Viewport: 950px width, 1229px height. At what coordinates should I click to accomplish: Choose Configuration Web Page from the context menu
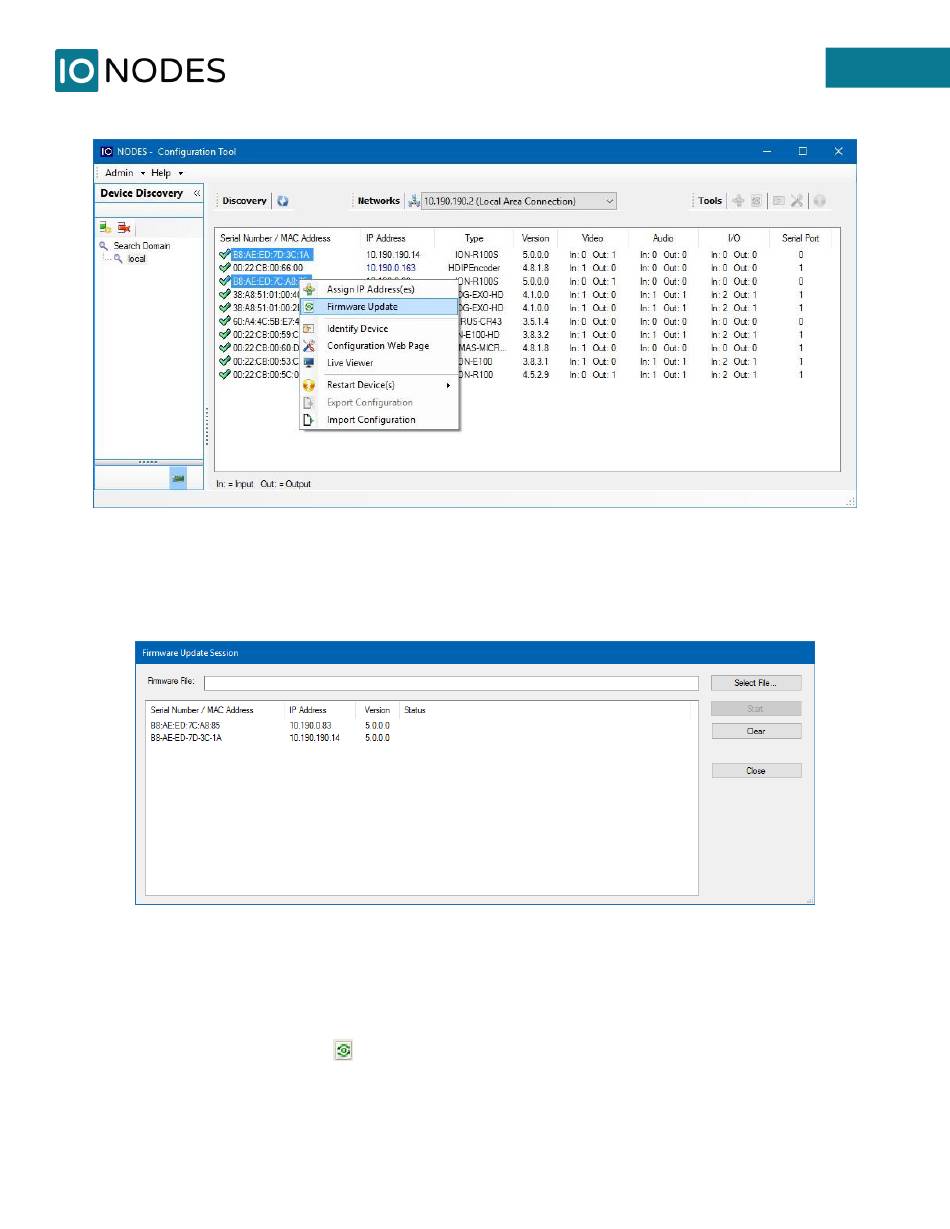[380, 346]
